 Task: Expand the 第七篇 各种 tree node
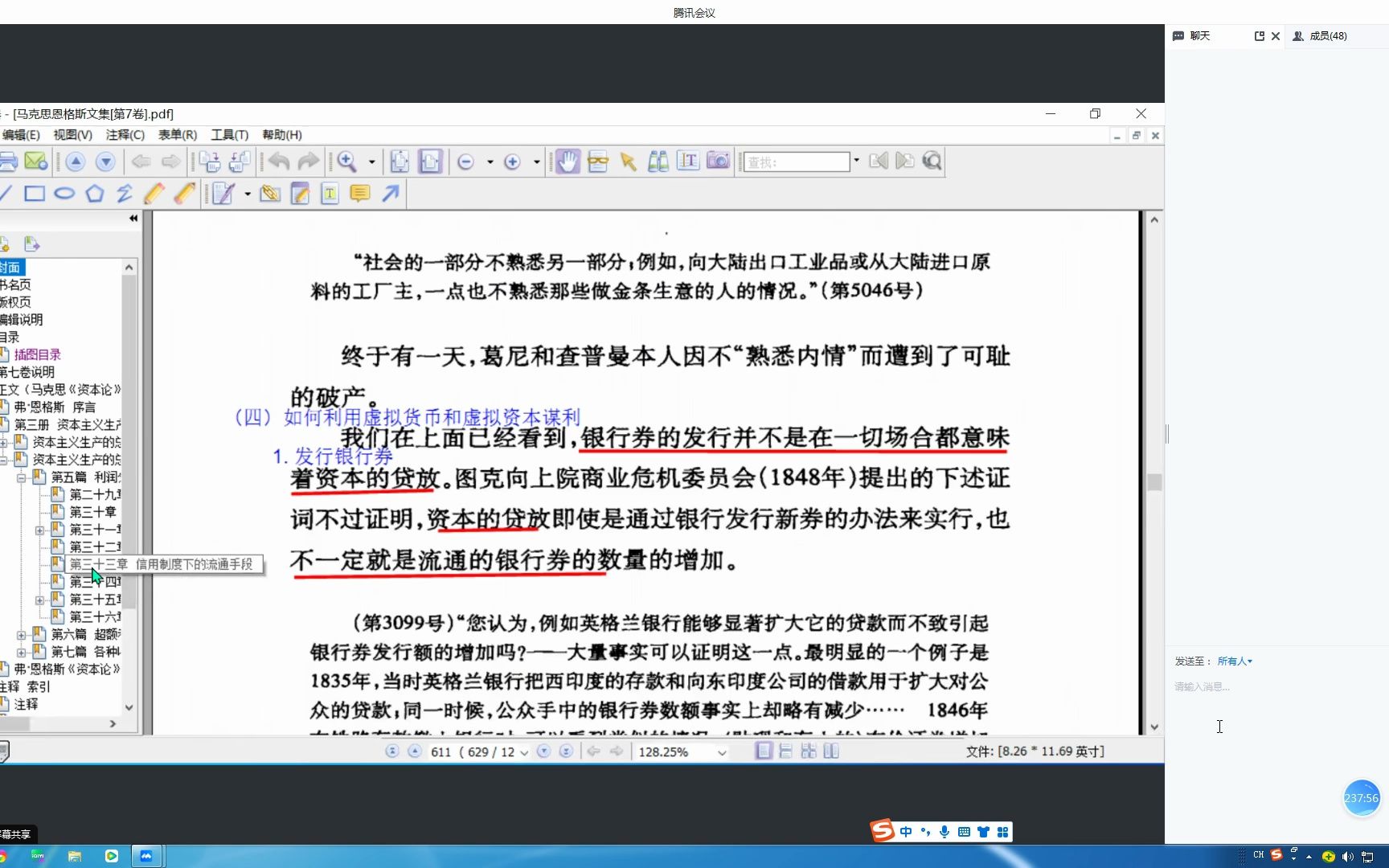(22, 653)
